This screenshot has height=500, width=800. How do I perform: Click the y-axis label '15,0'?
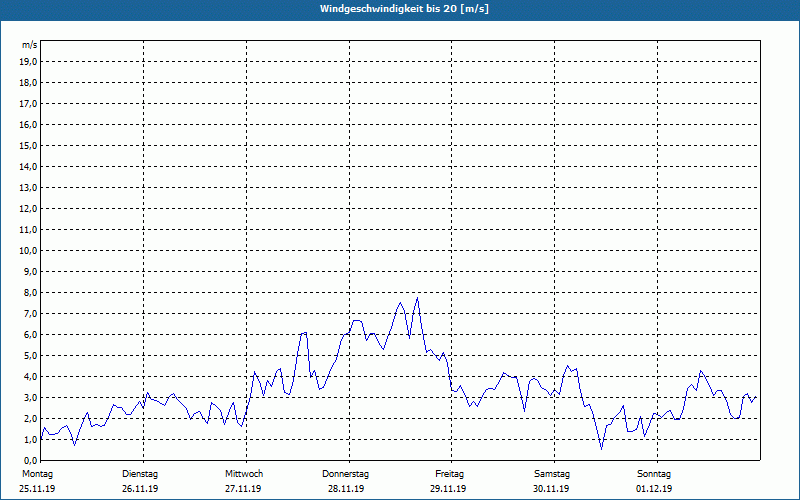(x=28, y=145)
